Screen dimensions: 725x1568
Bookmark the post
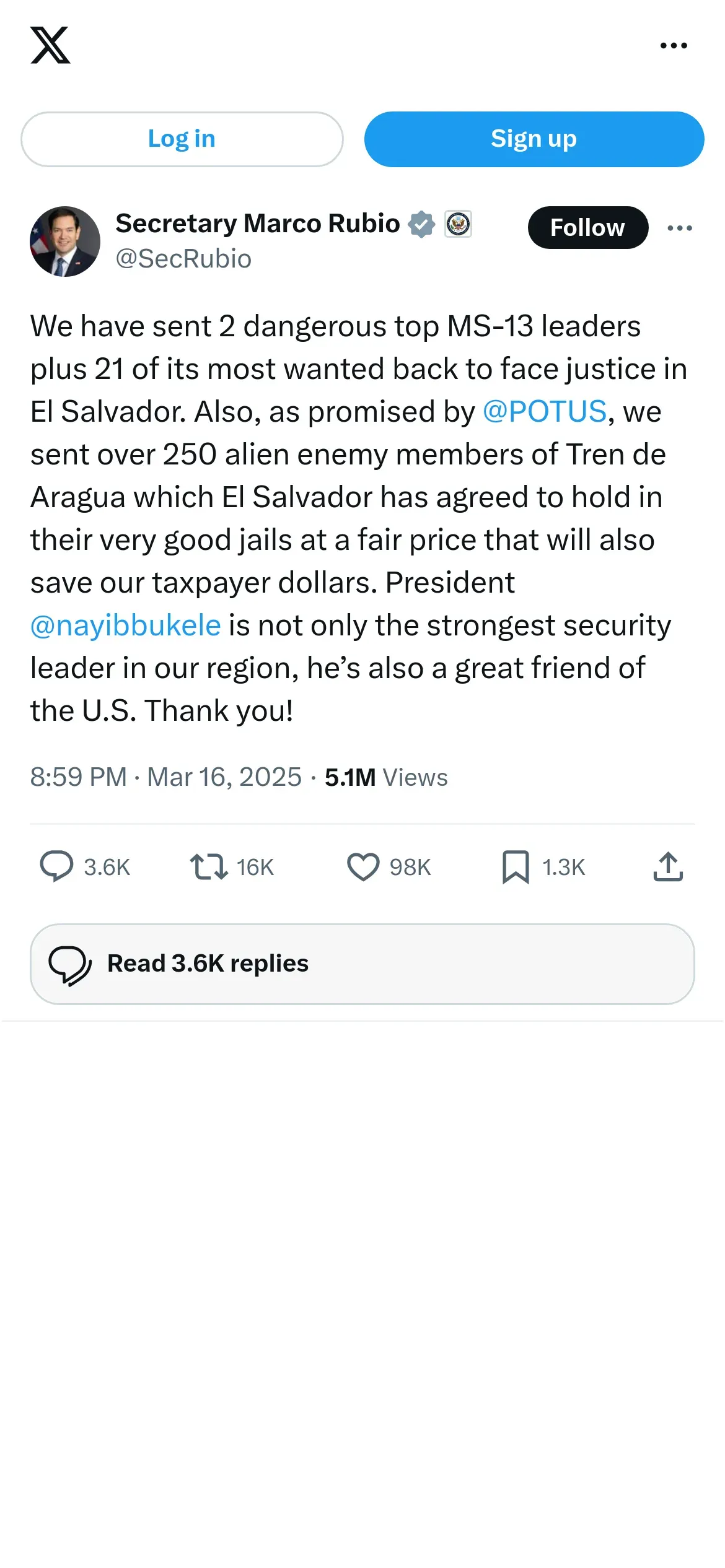[516, 866]
